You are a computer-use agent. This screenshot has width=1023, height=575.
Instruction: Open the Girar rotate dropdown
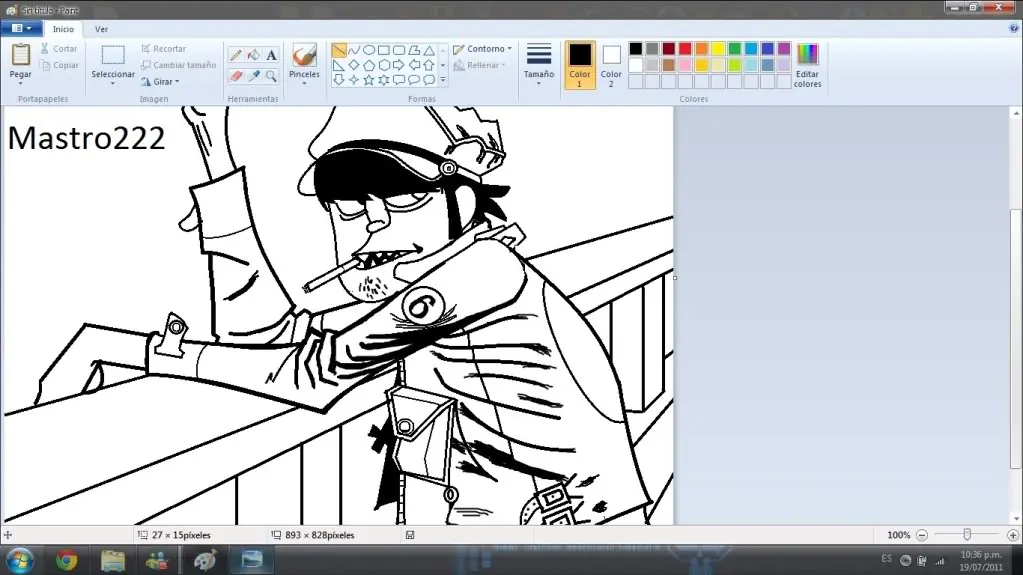[x=160, y=82]
